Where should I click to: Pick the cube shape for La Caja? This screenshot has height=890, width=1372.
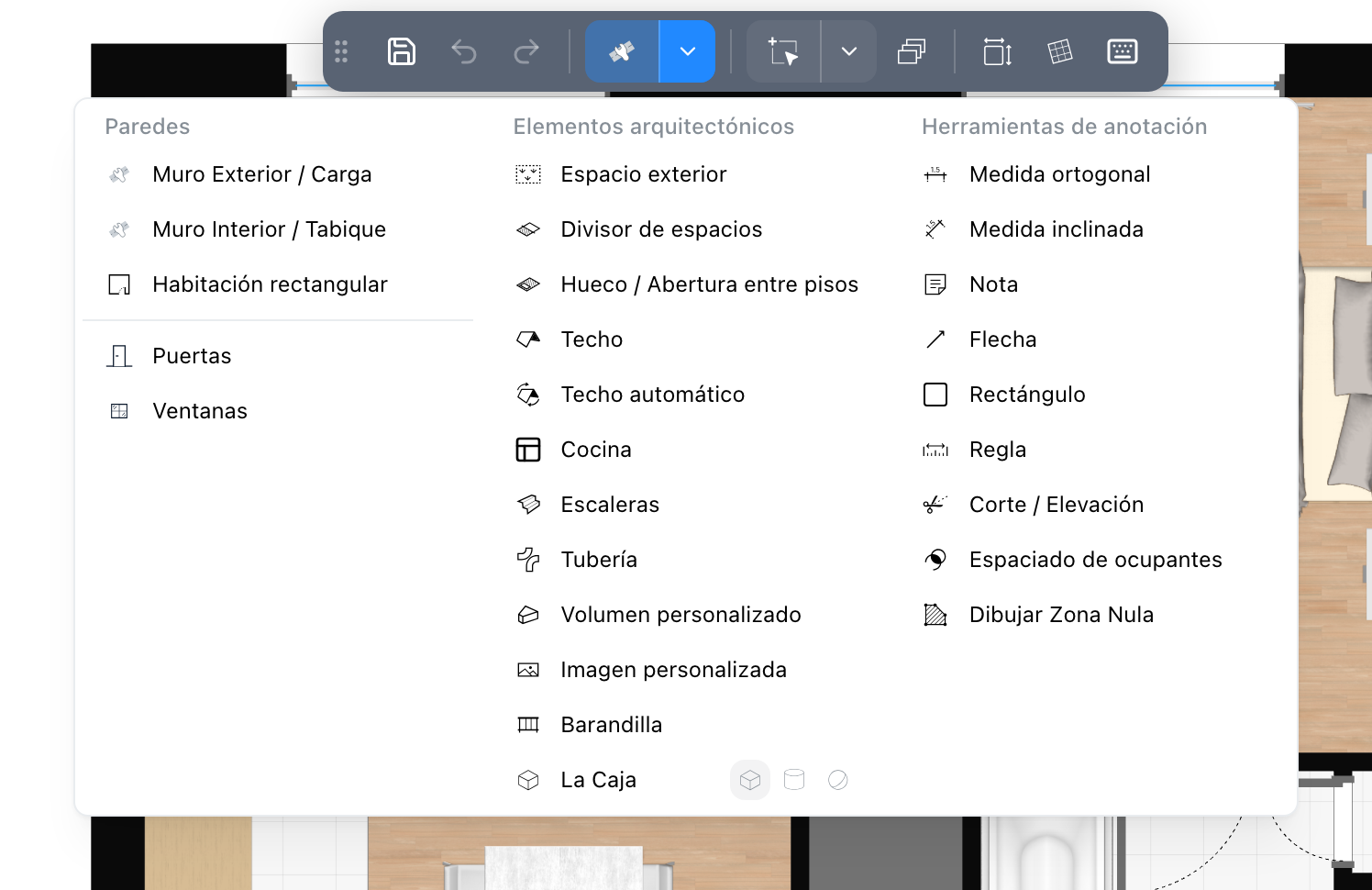point(750,780)
